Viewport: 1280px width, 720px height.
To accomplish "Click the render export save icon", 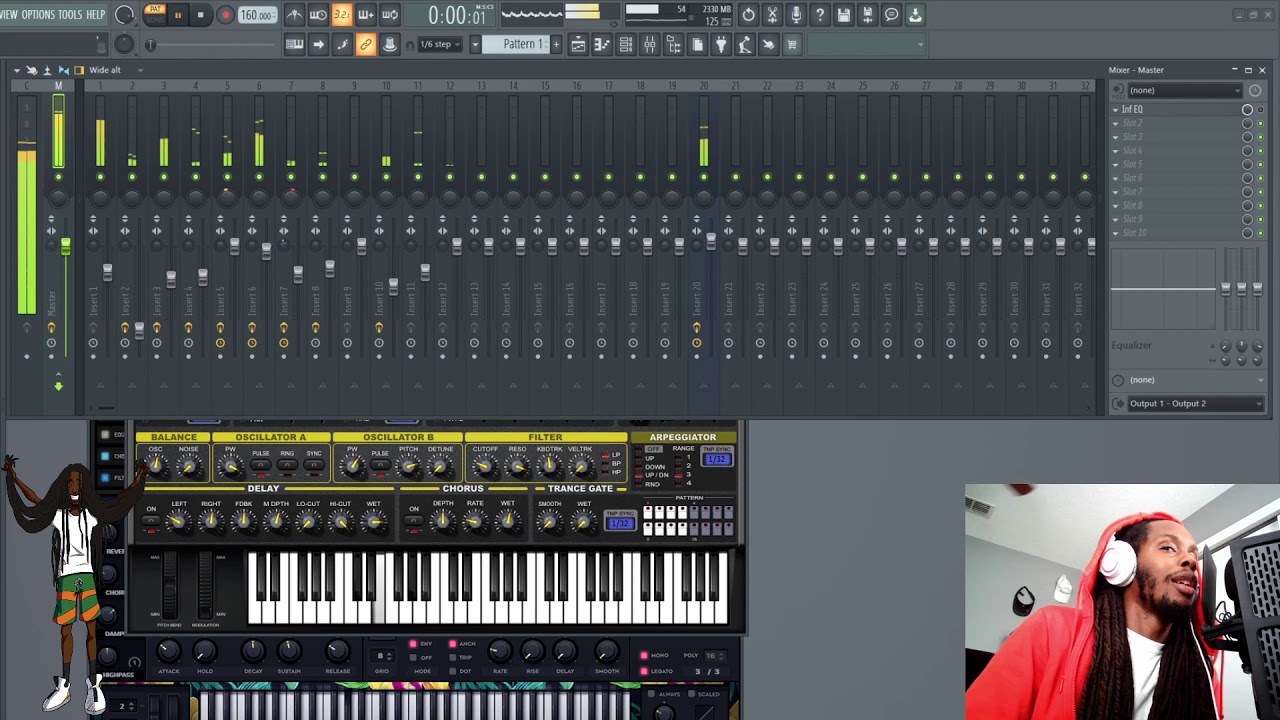I will pyautogui.click(x=868, y=15).
